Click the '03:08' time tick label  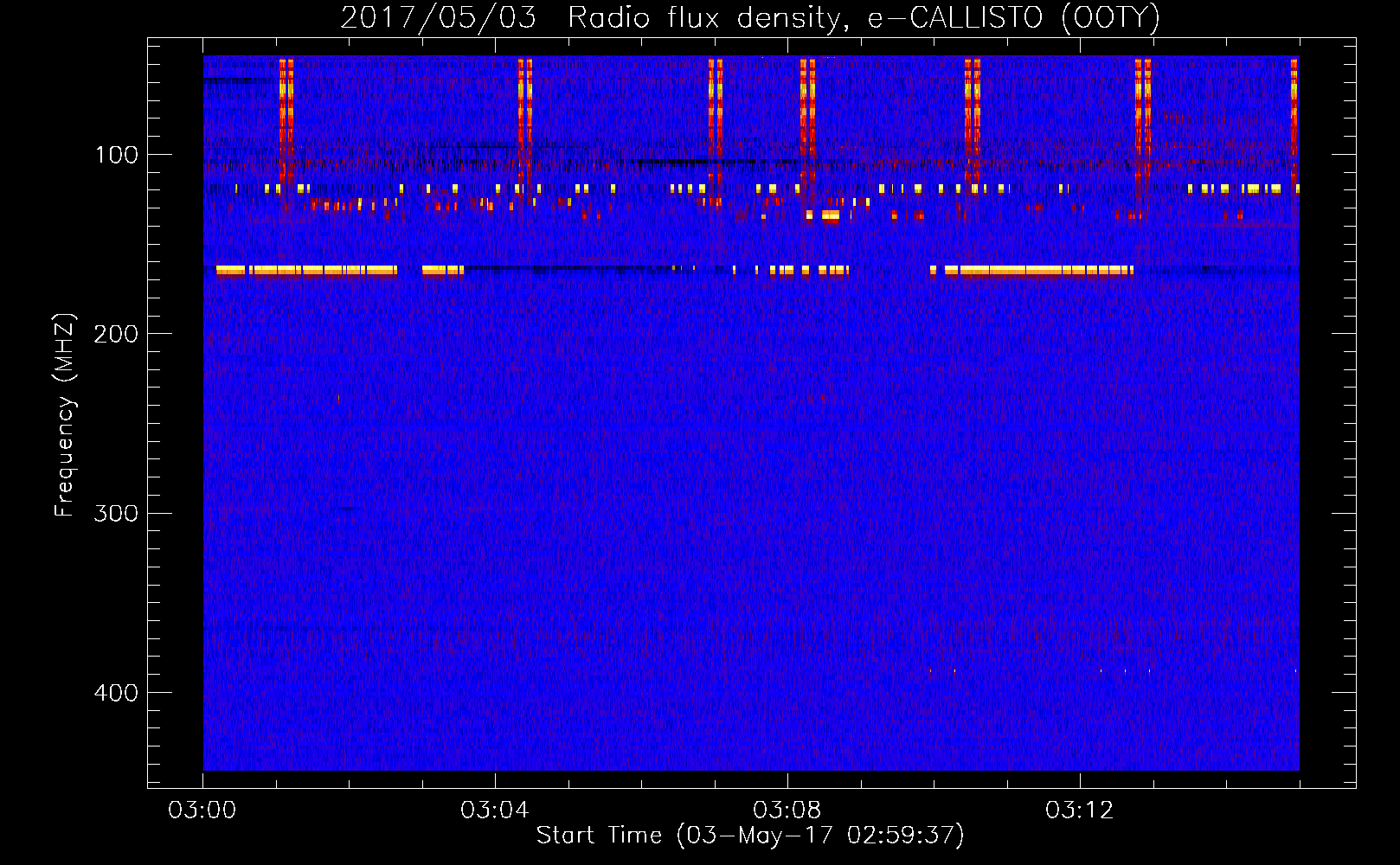pos(787,810)
